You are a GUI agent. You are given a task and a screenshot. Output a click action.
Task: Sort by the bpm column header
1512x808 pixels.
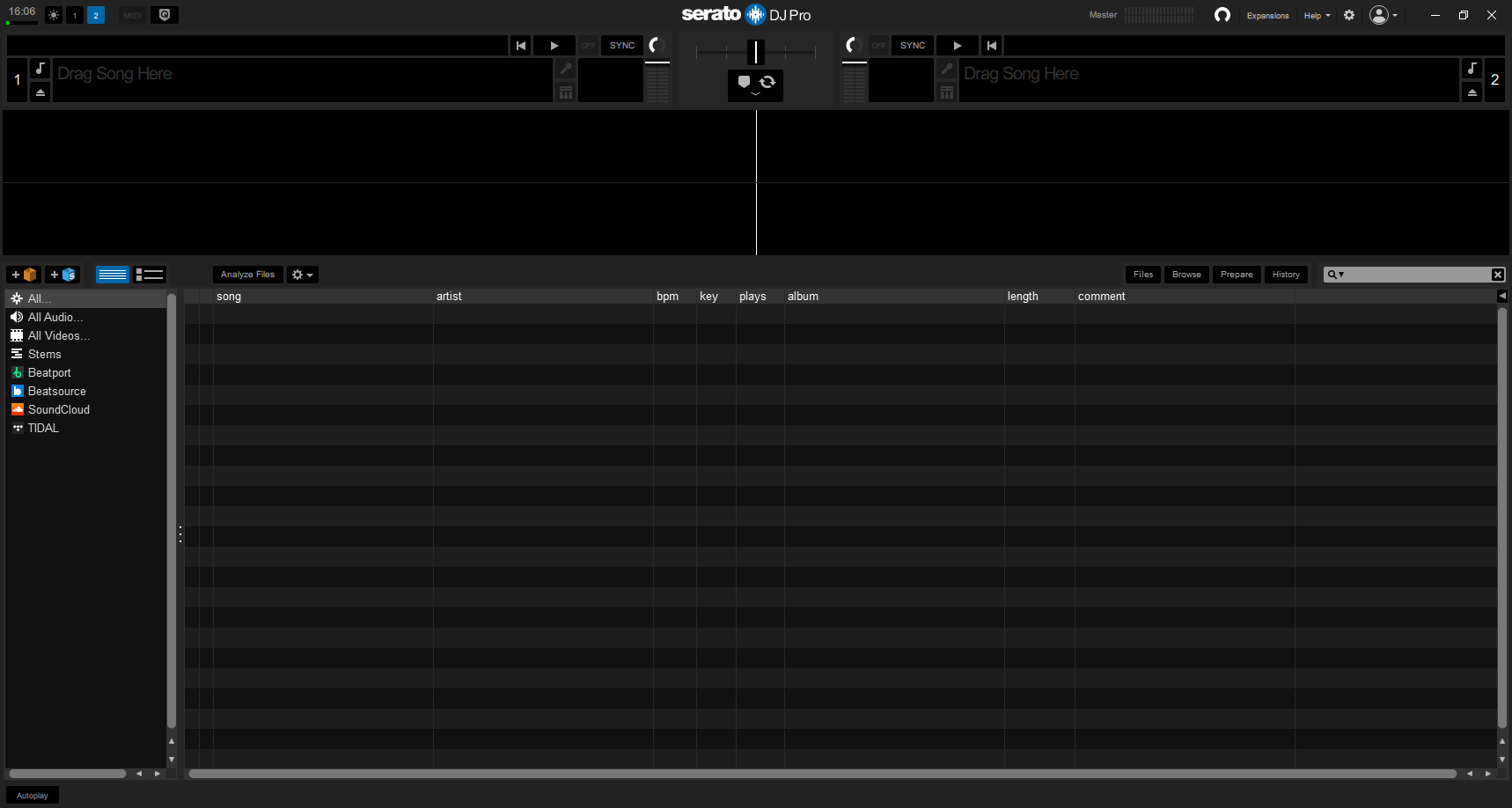point(675,297)
